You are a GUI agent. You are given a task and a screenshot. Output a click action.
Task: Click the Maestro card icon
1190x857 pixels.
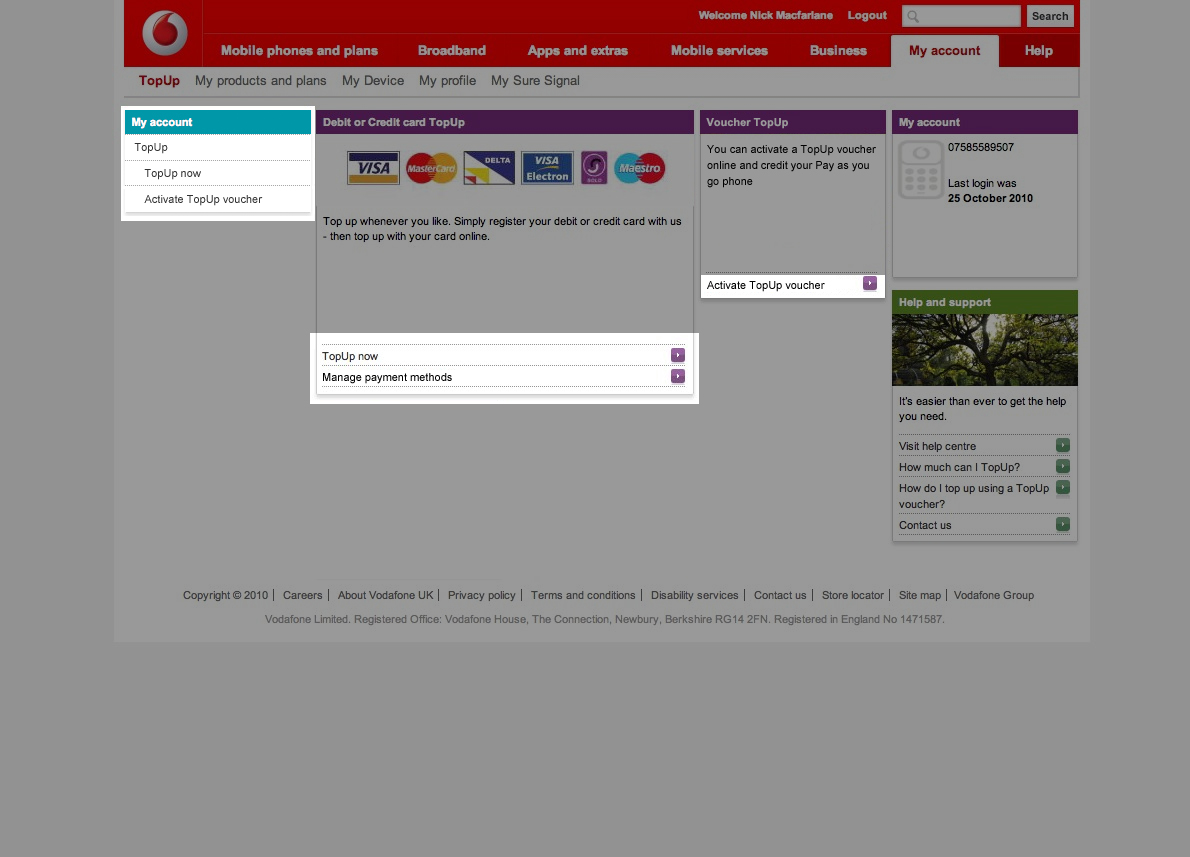[640, 168]
